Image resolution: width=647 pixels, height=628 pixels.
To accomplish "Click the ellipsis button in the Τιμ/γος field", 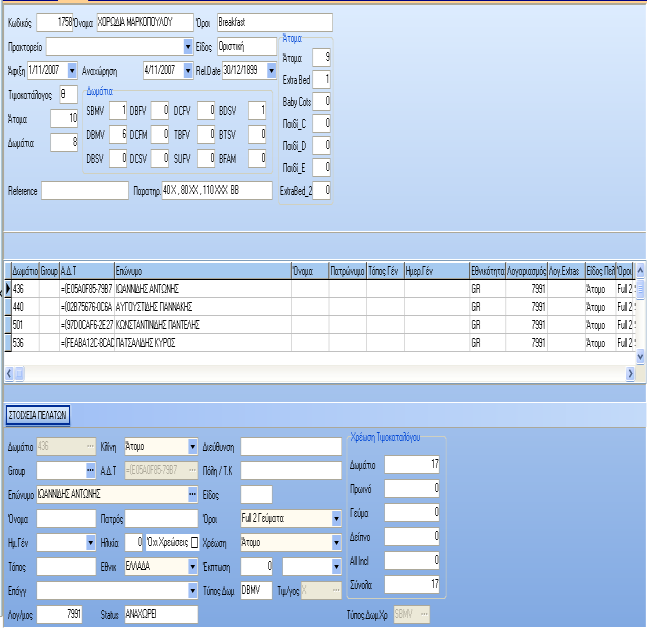I will pos(336,590).
